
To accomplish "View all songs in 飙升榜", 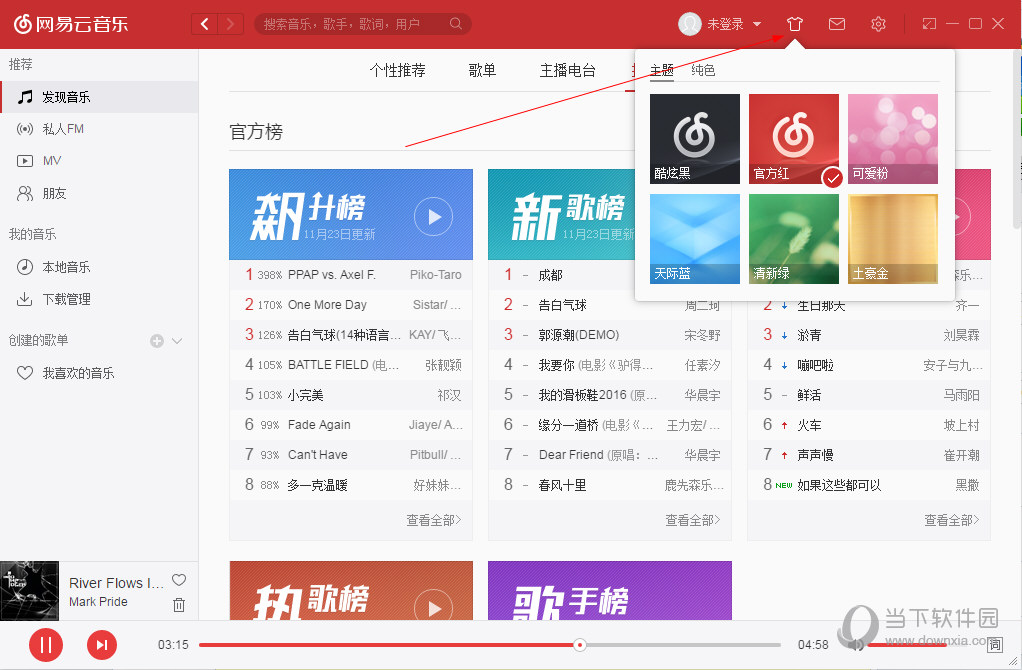I will (x=433, y=520).
